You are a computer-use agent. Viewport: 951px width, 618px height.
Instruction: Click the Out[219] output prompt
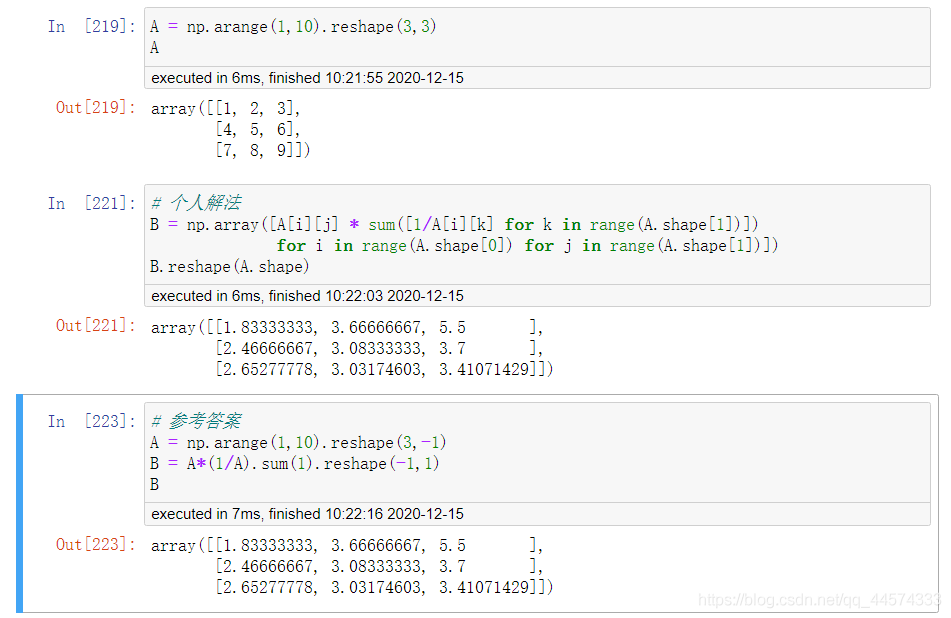coord(95,107)
